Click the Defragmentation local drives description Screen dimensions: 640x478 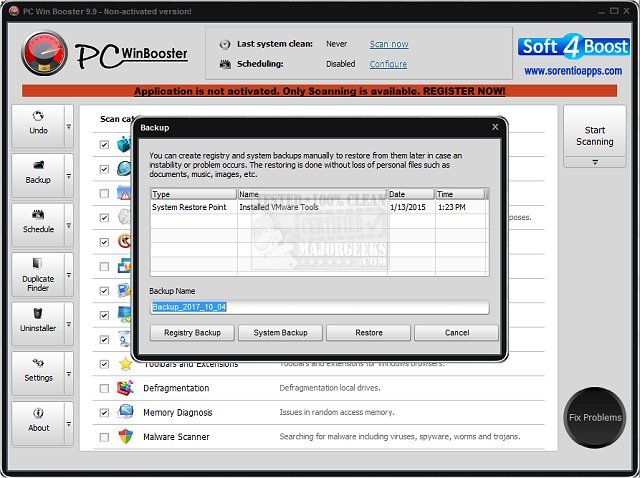(330, 388)
